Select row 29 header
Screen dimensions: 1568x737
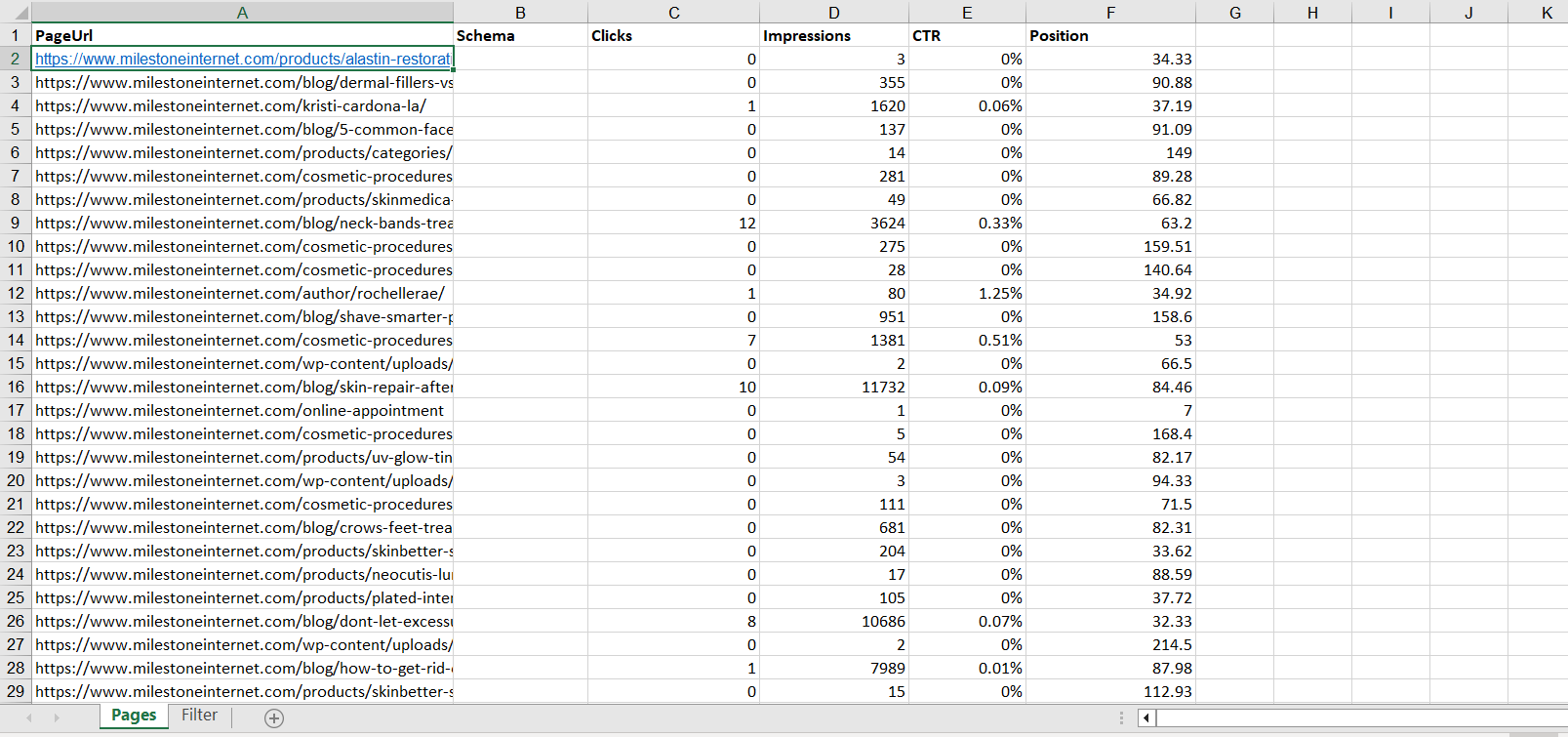click(x=16, y=691)
